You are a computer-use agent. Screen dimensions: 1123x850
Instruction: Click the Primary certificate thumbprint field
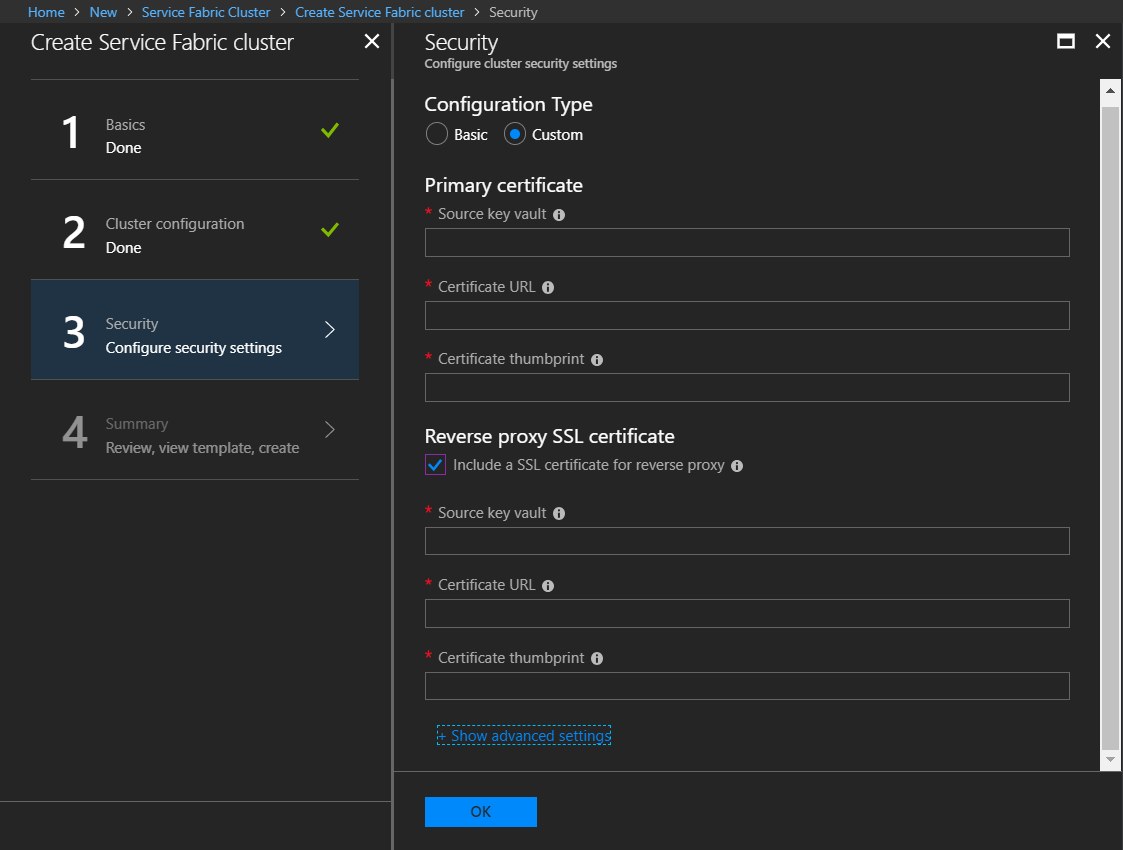point(747,388)
